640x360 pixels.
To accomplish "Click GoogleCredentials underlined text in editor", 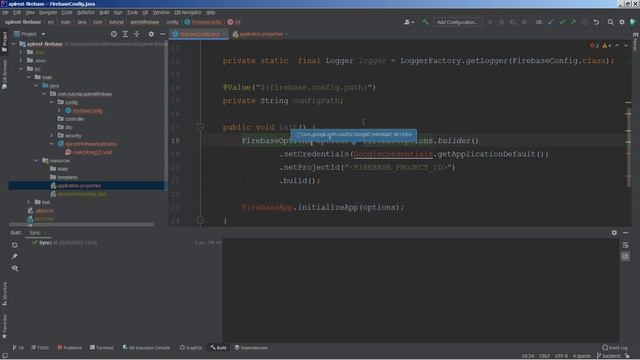I will pos(393,154).
